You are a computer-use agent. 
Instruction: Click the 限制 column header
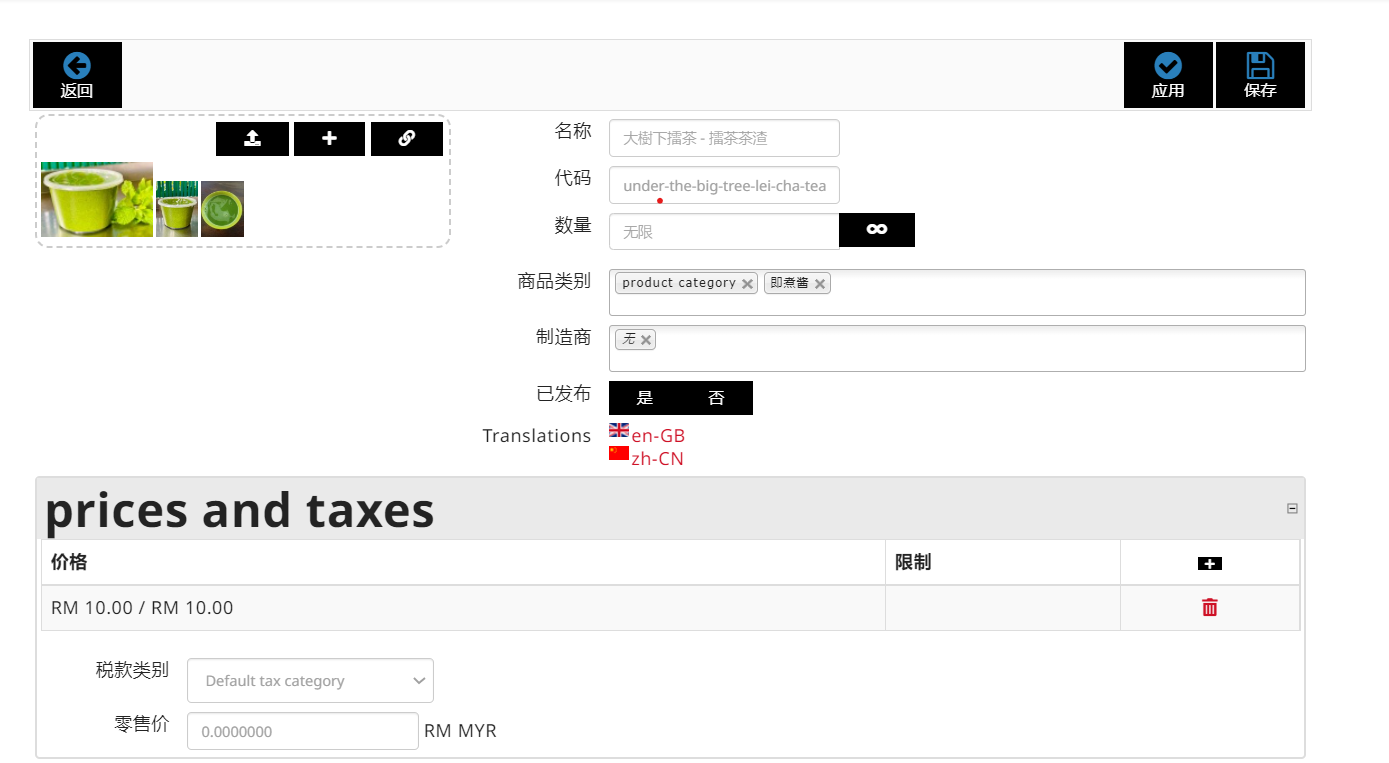(x=913, y=562)
